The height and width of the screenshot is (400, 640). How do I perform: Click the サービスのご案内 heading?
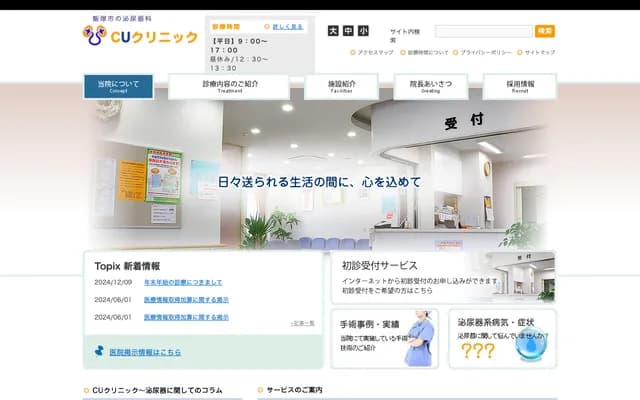(294, 390)
